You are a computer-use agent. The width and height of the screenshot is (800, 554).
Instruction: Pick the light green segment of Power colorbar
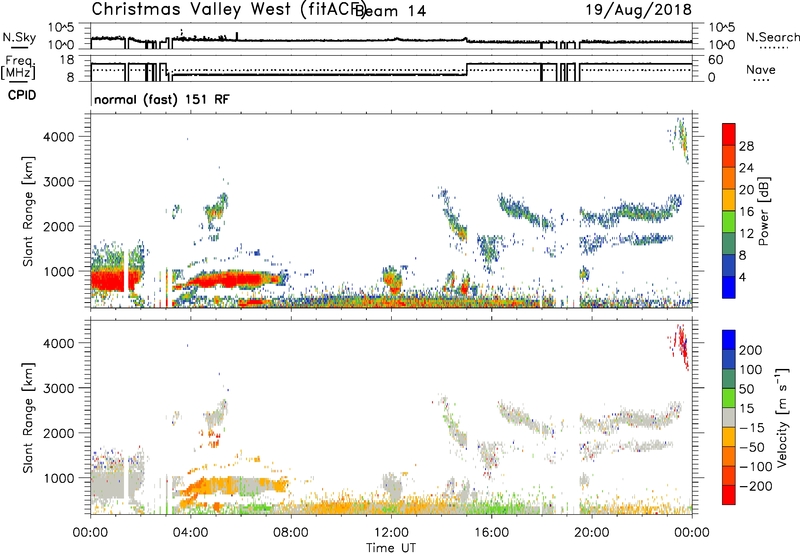tap(729, 222)
